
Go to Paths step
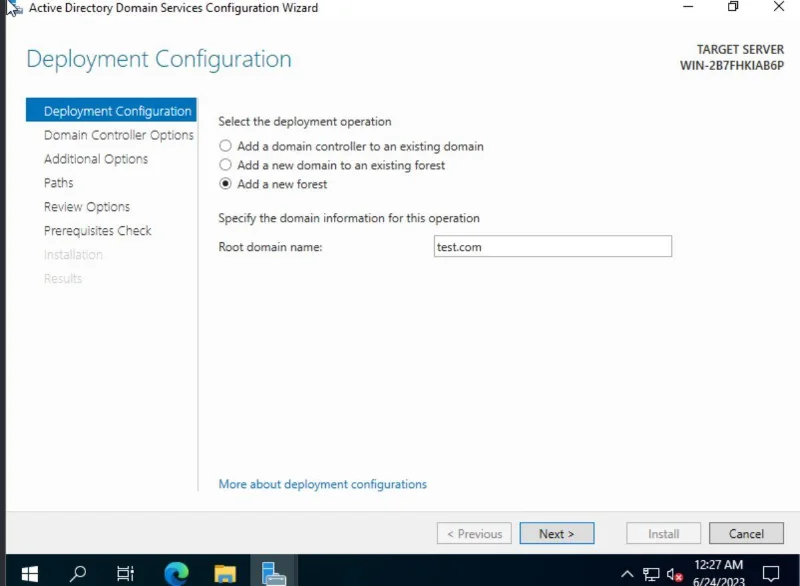58,183
